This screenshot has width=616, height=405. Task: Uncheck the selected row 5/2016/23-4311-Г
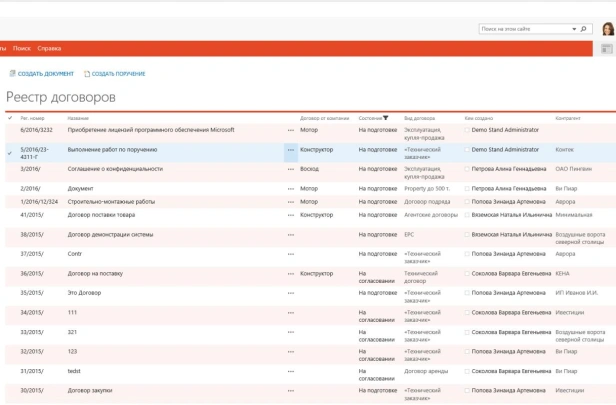point(10,153)
